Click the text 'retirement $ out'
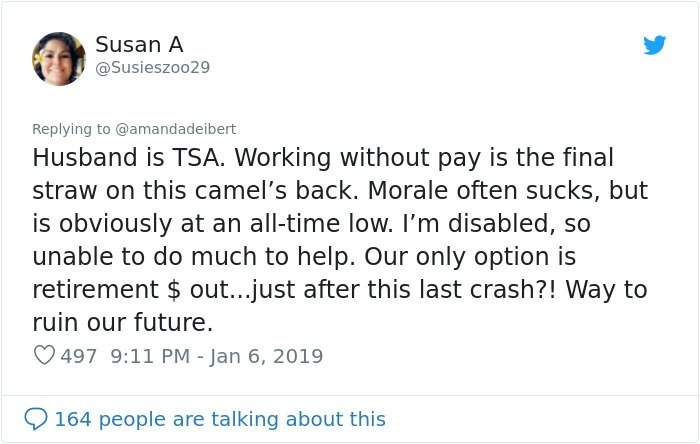This screenshot has width=700, height=444. tap(131, 289)
